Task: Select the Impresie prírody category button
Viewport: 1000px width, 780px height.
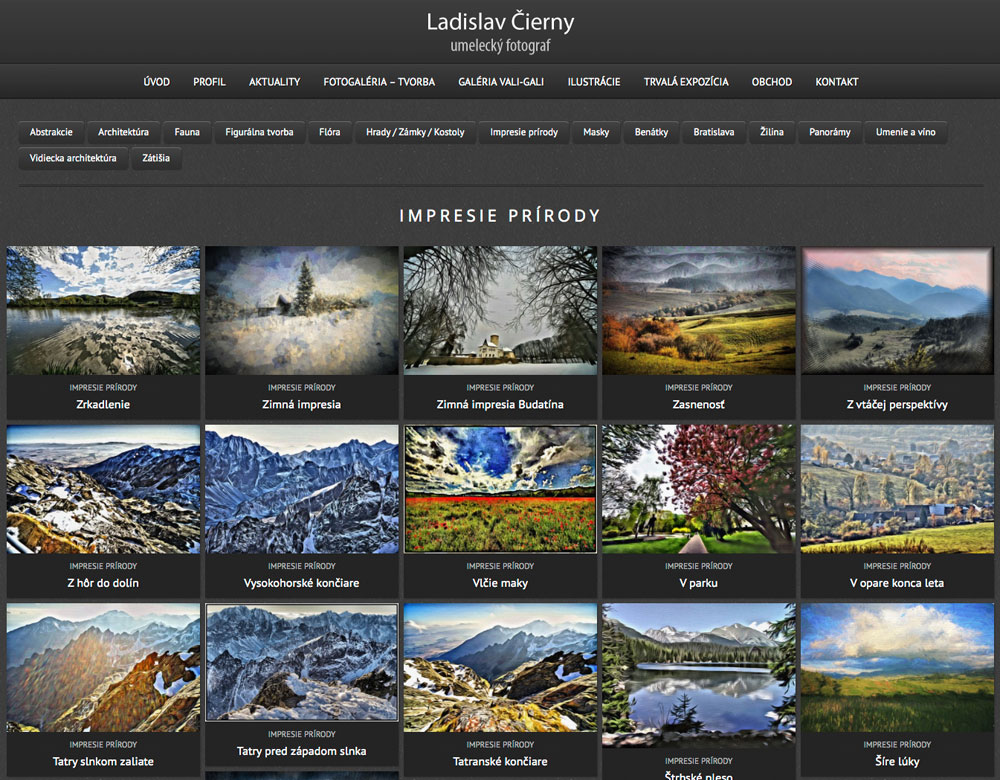Action: click(x=524, y=132)
